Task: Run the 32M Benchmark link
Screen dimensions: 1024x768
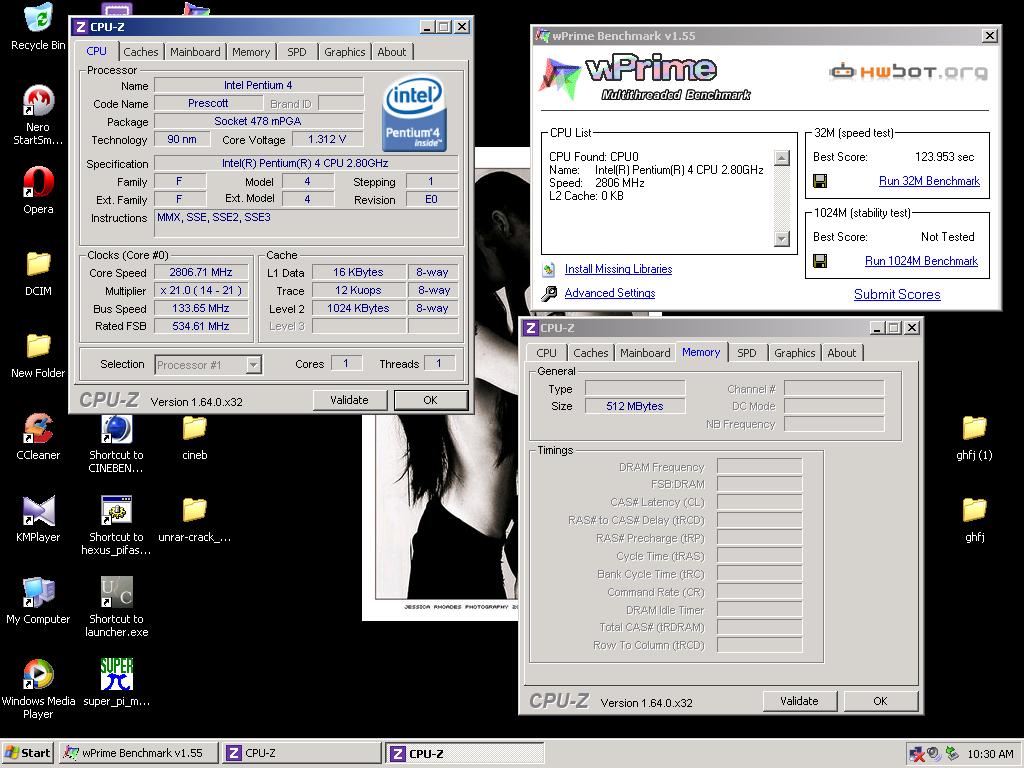Action: [x=929, y=181]
